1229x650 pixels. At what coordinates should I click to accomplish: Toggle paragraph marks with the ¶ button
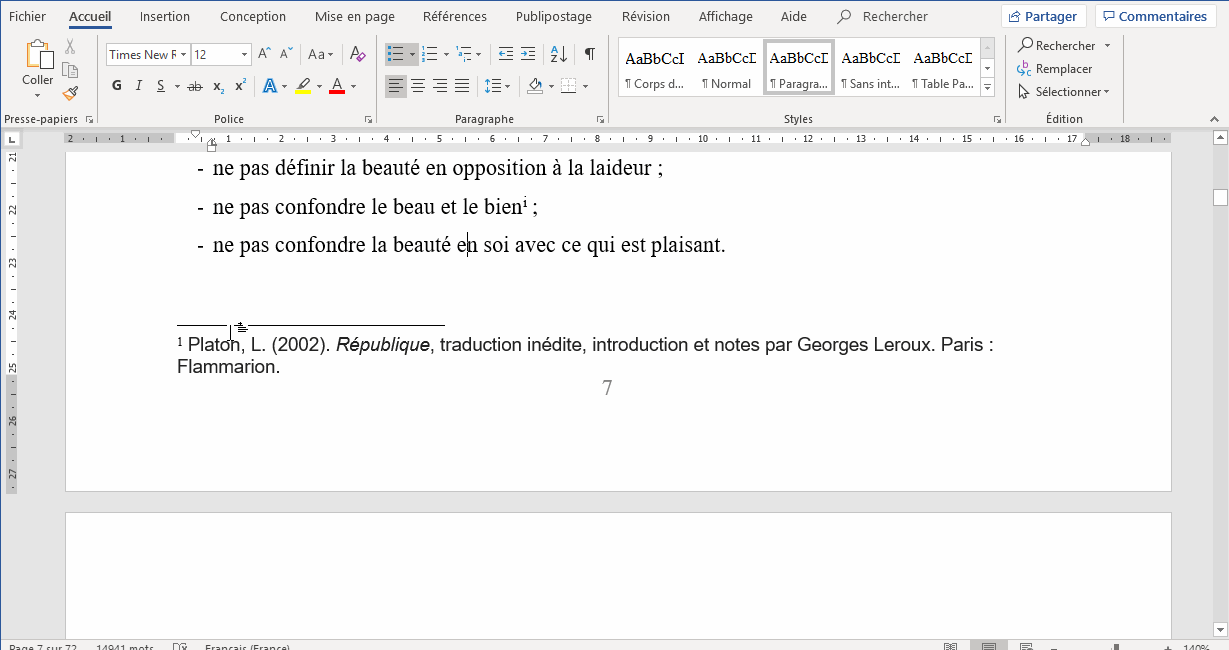[590, 54]
